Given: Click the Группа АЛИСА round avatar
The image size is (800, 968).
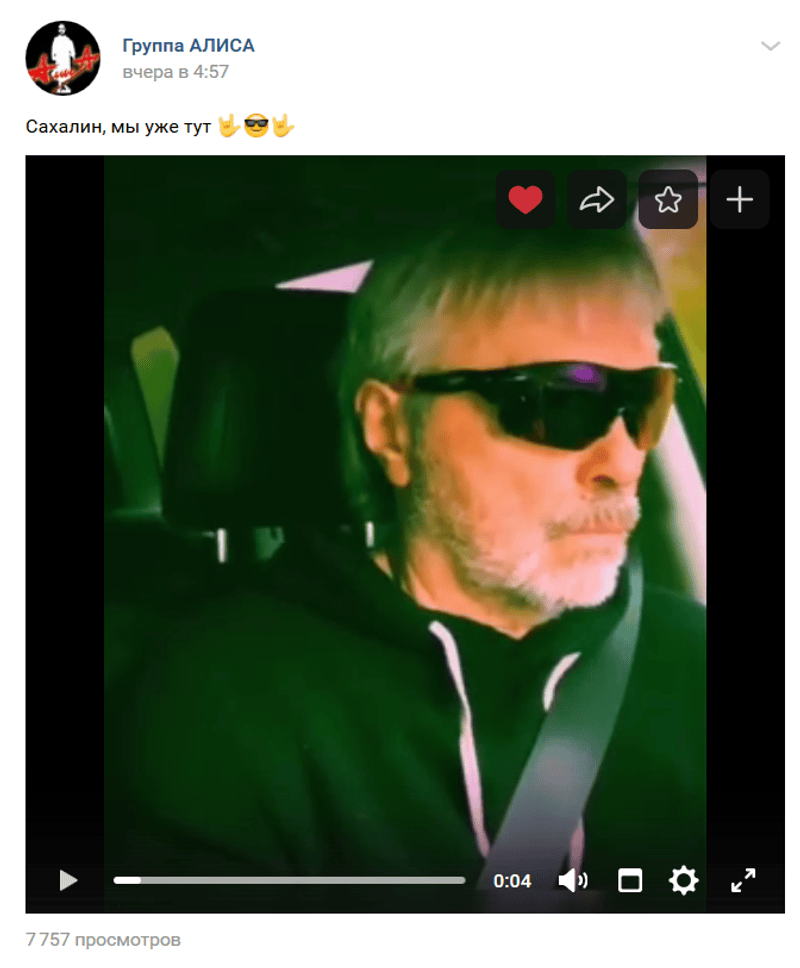Looking at the screenshot, I should (62, 58).
